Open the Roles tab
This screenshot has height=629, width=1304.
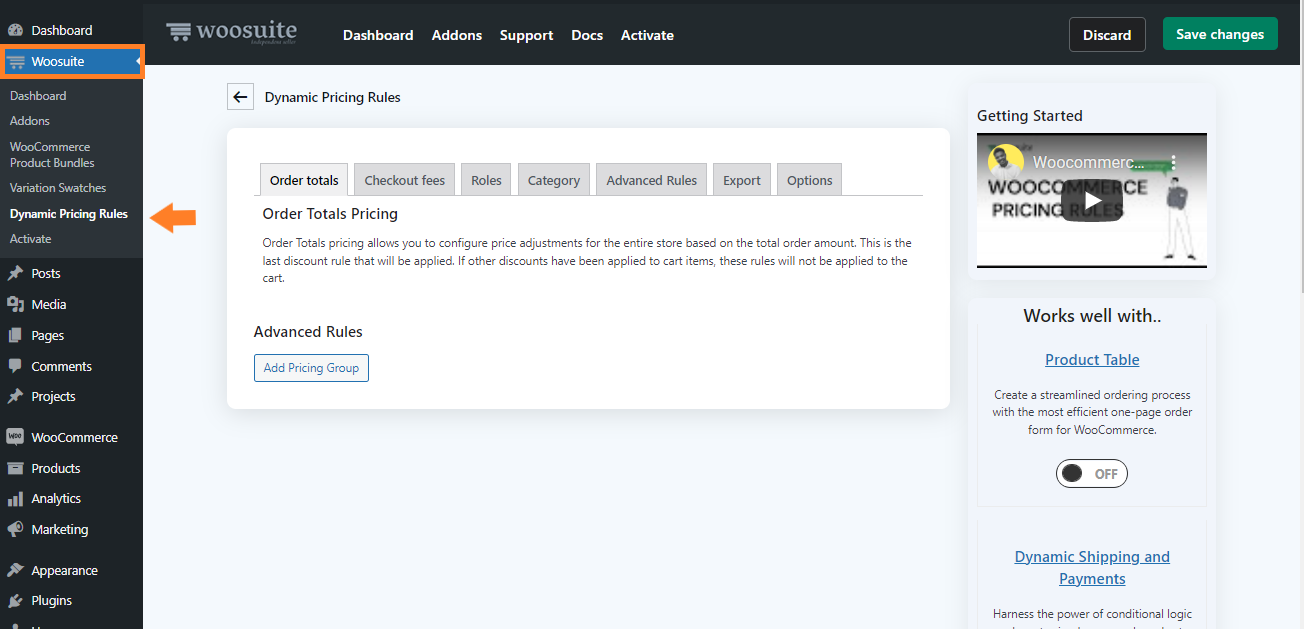pyautogui.click(x=486, y=180)
